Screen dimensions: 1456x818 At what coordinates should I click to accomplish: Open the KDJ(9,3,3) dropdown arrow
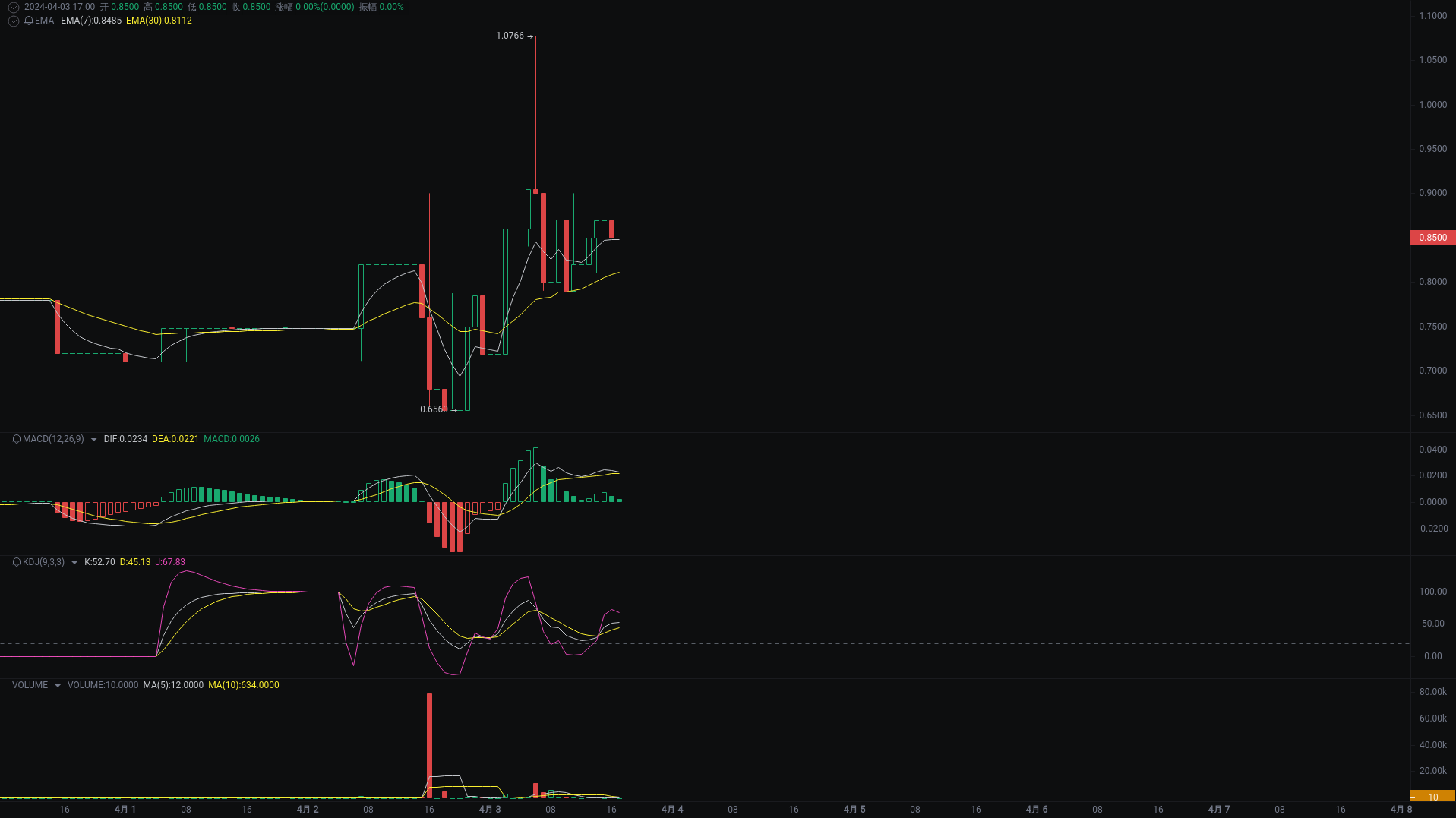coord(74,563)
